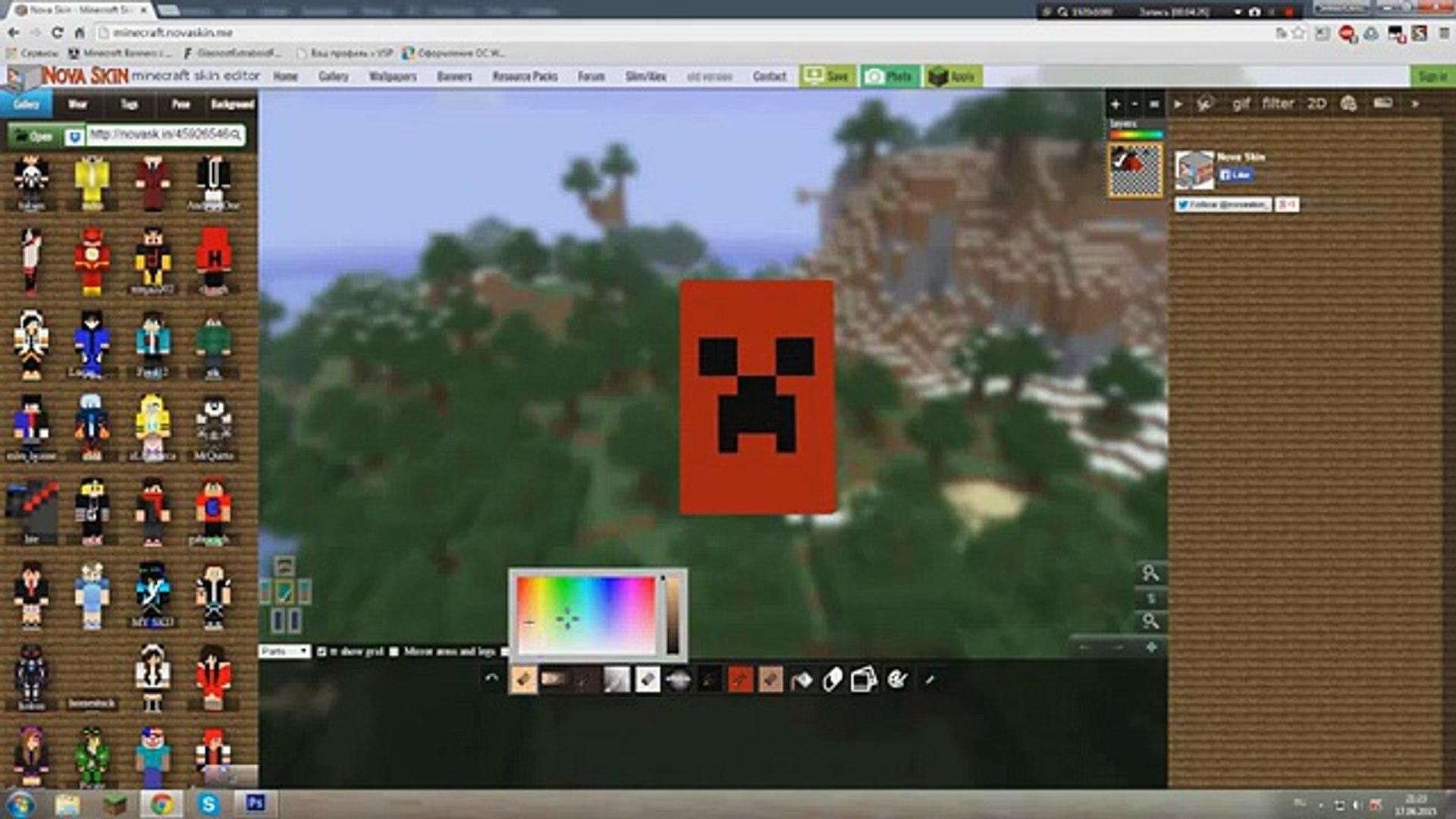This screenshot has height=819, width=1456.
Task: Open Photoshop from the taskbar
Action: pyautogui.click(x=255, y=803)
